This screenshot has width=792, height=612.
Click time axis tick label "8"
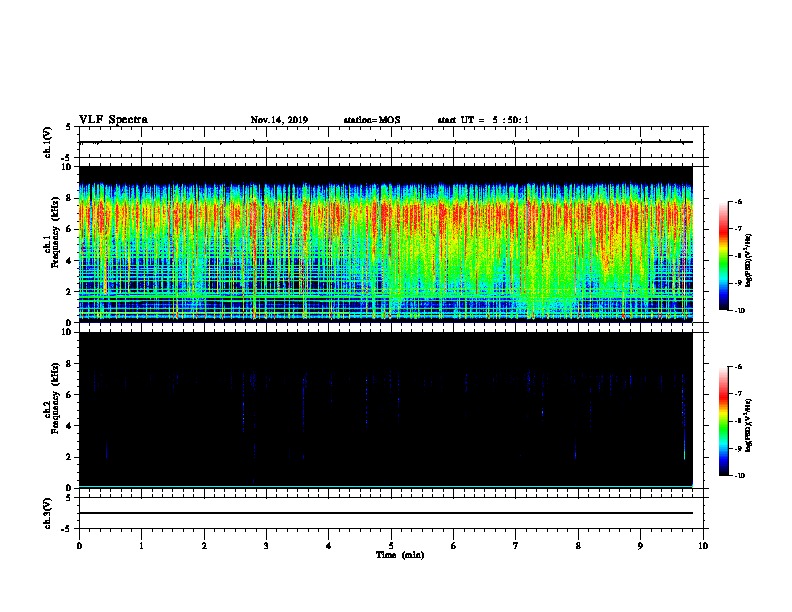pos(578,545)
